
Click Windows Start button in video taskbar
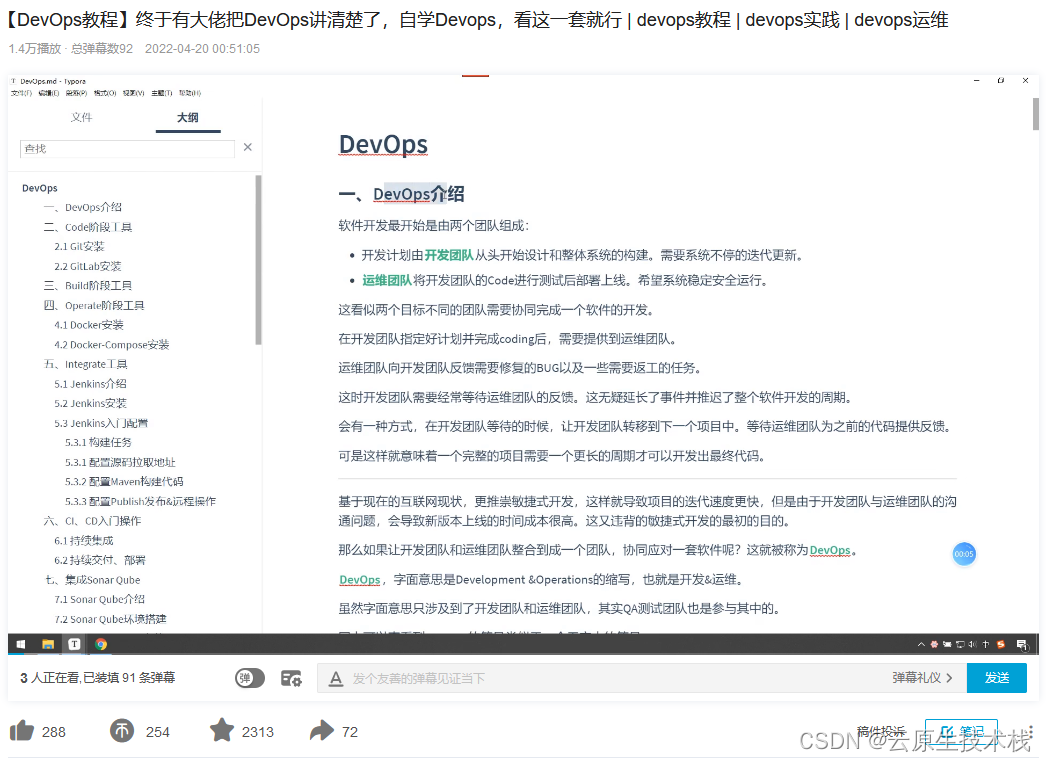pyautogui.click(x=21, y=644)
